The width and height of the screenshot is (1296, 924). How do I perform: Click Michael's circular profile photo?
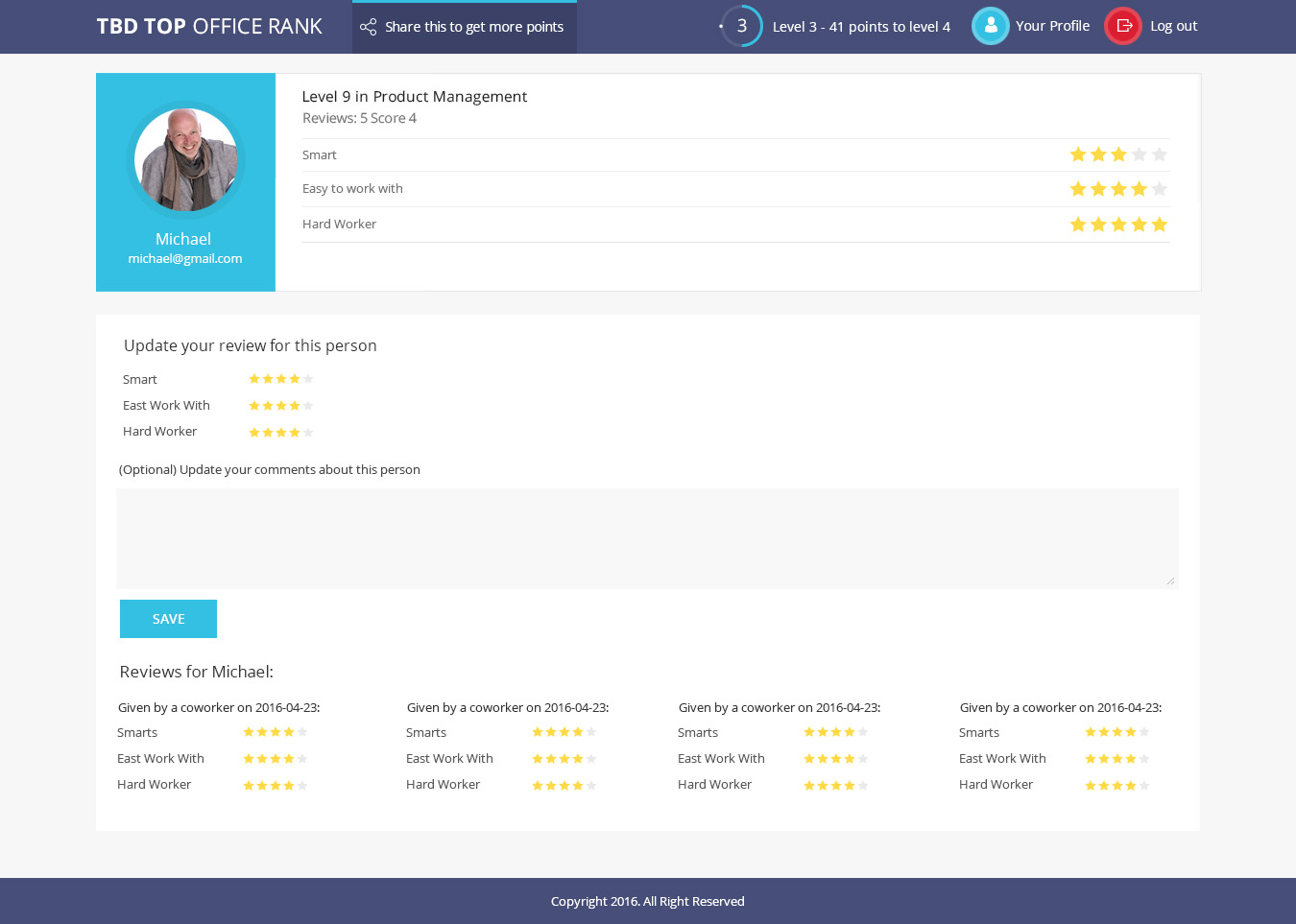pyautogui.click(x=185, y=160)
